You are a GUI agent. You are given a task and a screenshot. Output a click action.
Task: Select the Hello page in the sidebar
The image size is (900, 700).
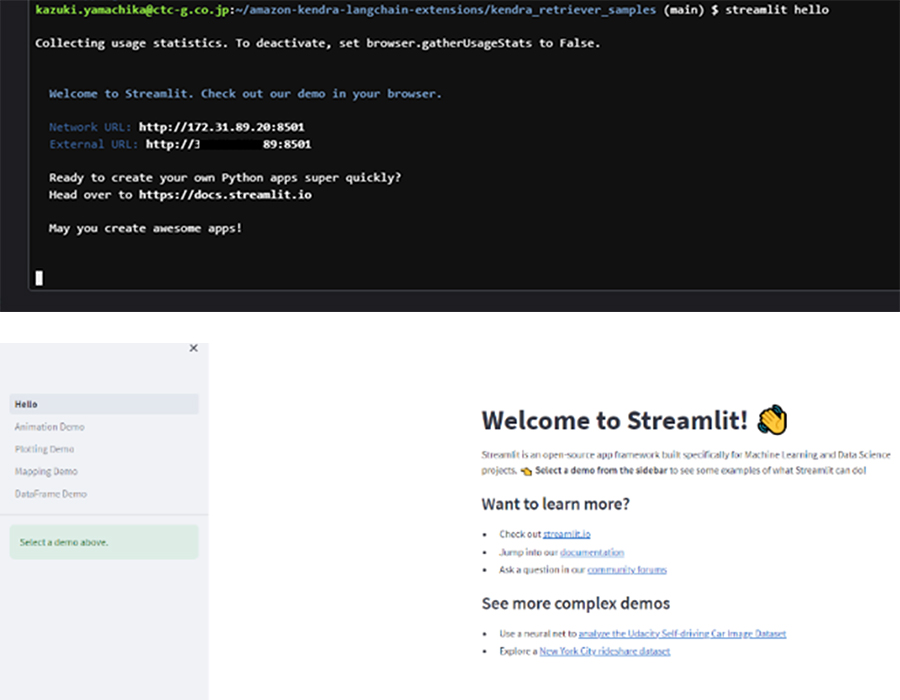coord(104,404)
